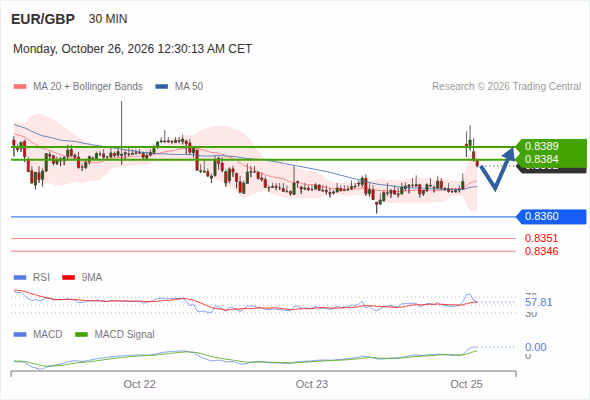Click the MA 50 legend color swatch
590x400 pixels.
point(162,87)
